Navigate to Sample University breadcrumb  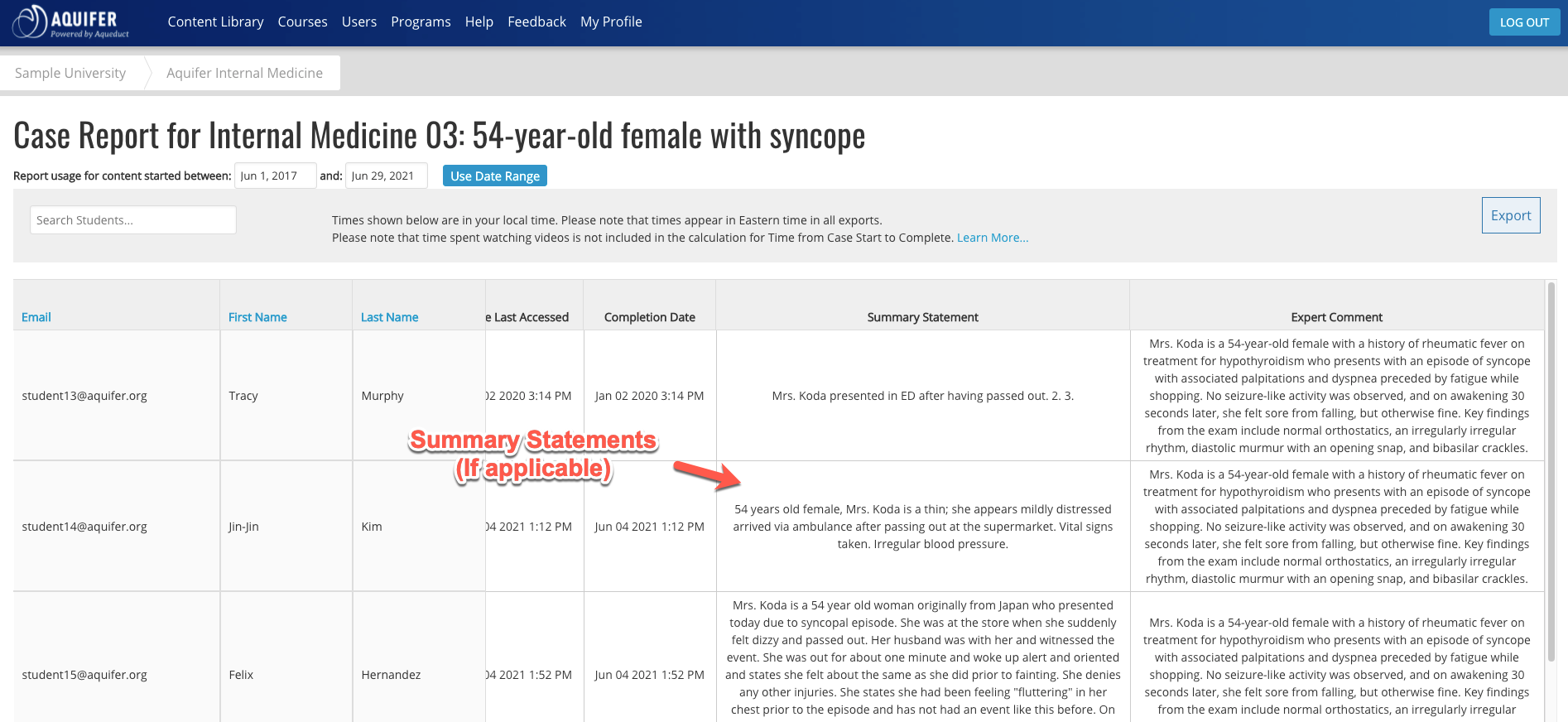(70, 73)
